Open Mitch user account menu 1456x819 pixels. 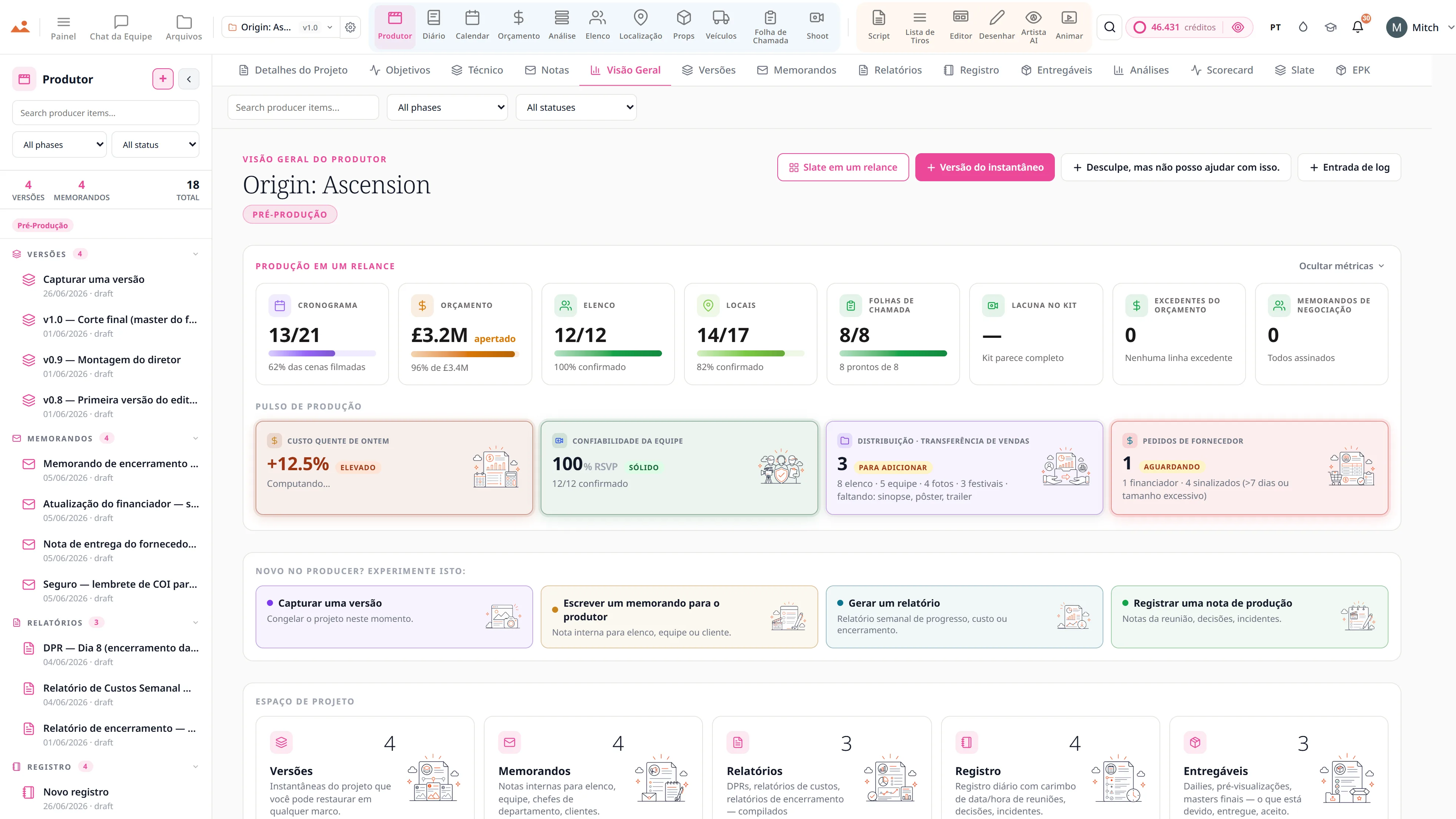tap(1419, 27)
